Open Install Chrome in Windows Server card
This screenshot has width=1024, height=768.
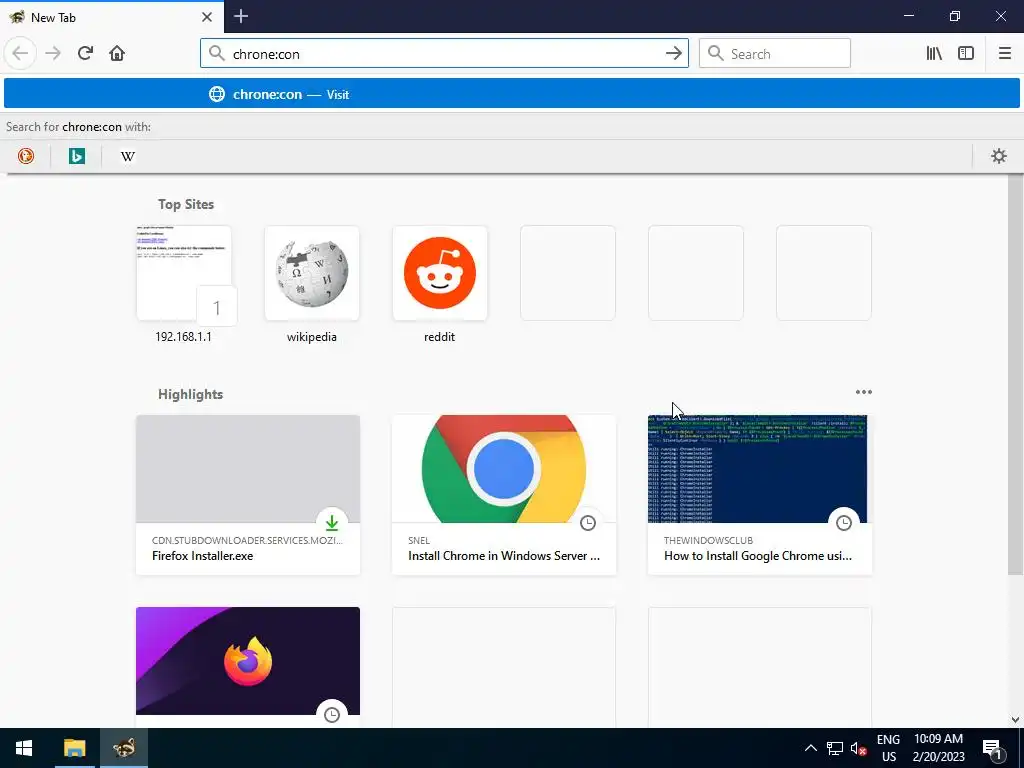[x=504, y=495]
